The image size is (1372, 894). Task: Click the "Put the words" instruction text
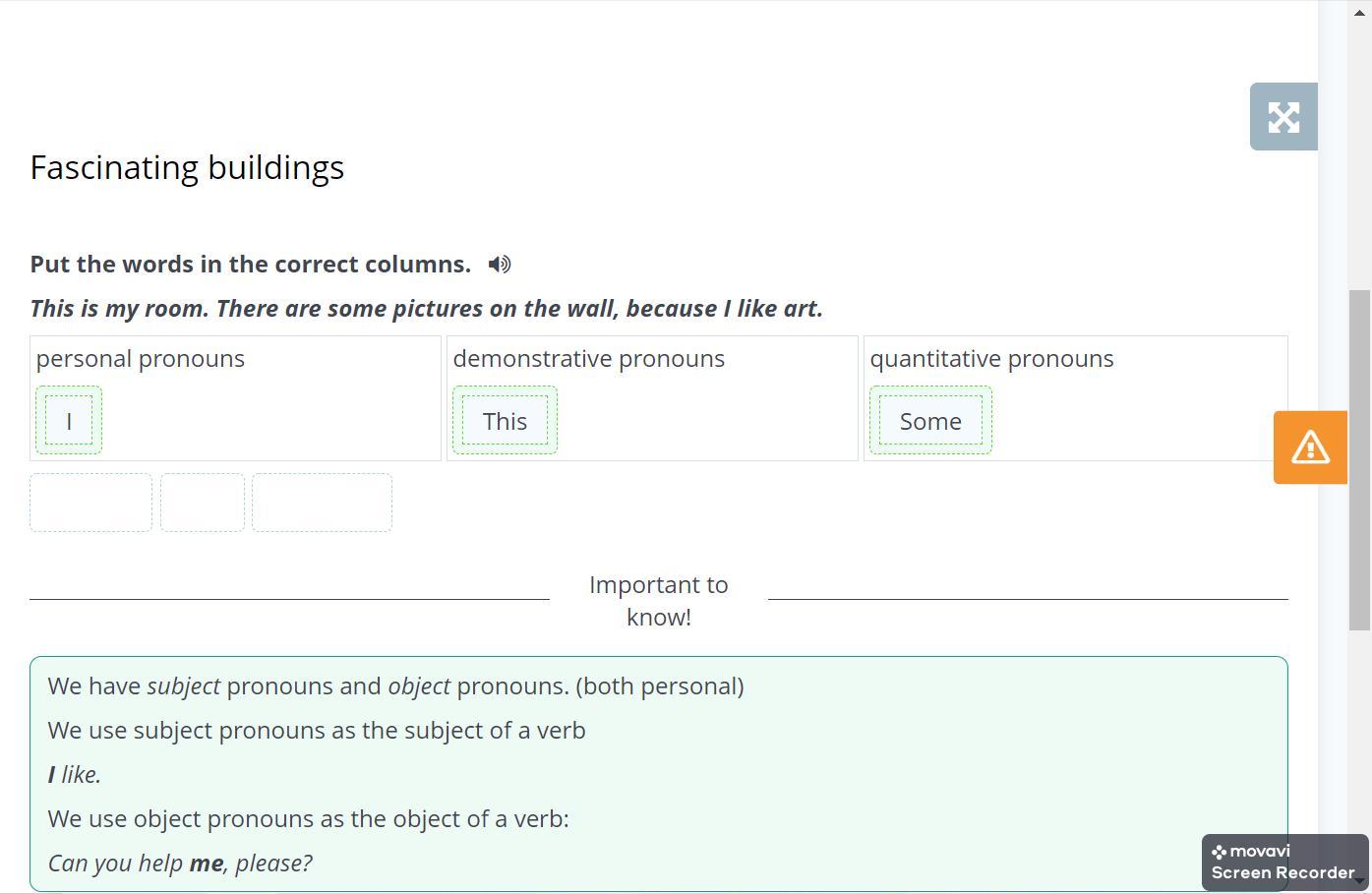coord(250,265)
